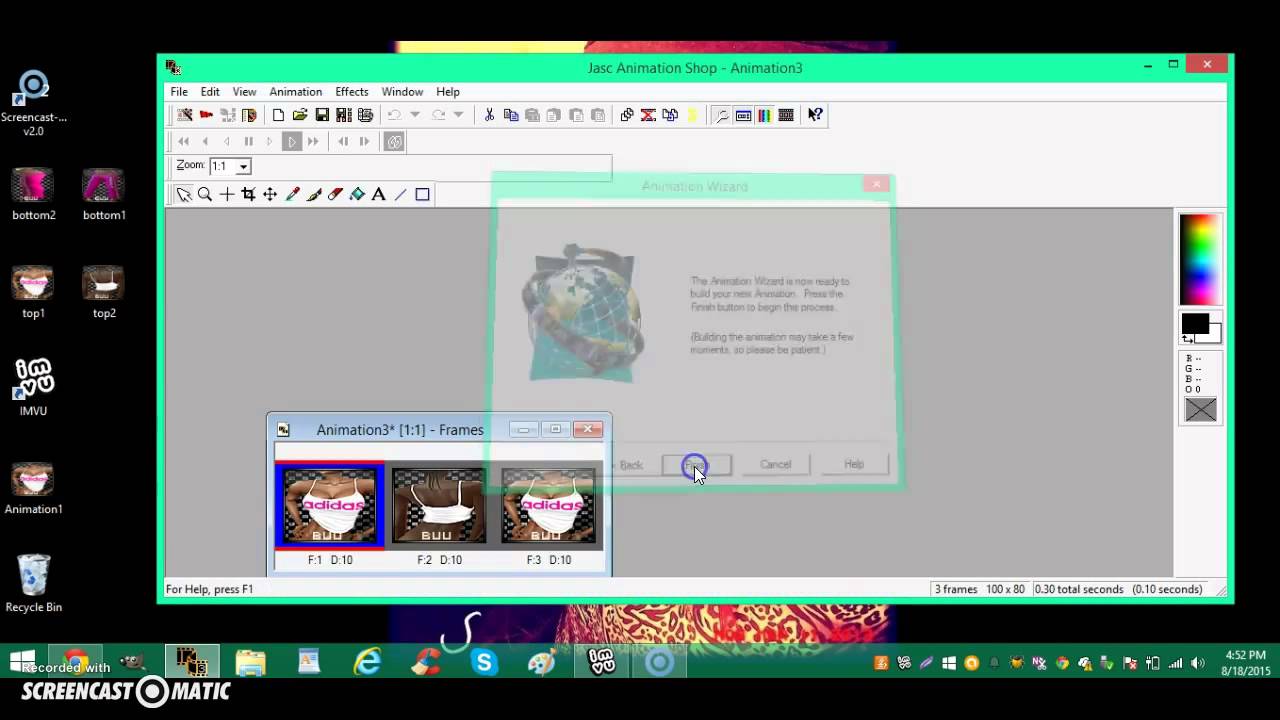Select the Zoom tool
The image size is (1280, 720).
point(205,194)
